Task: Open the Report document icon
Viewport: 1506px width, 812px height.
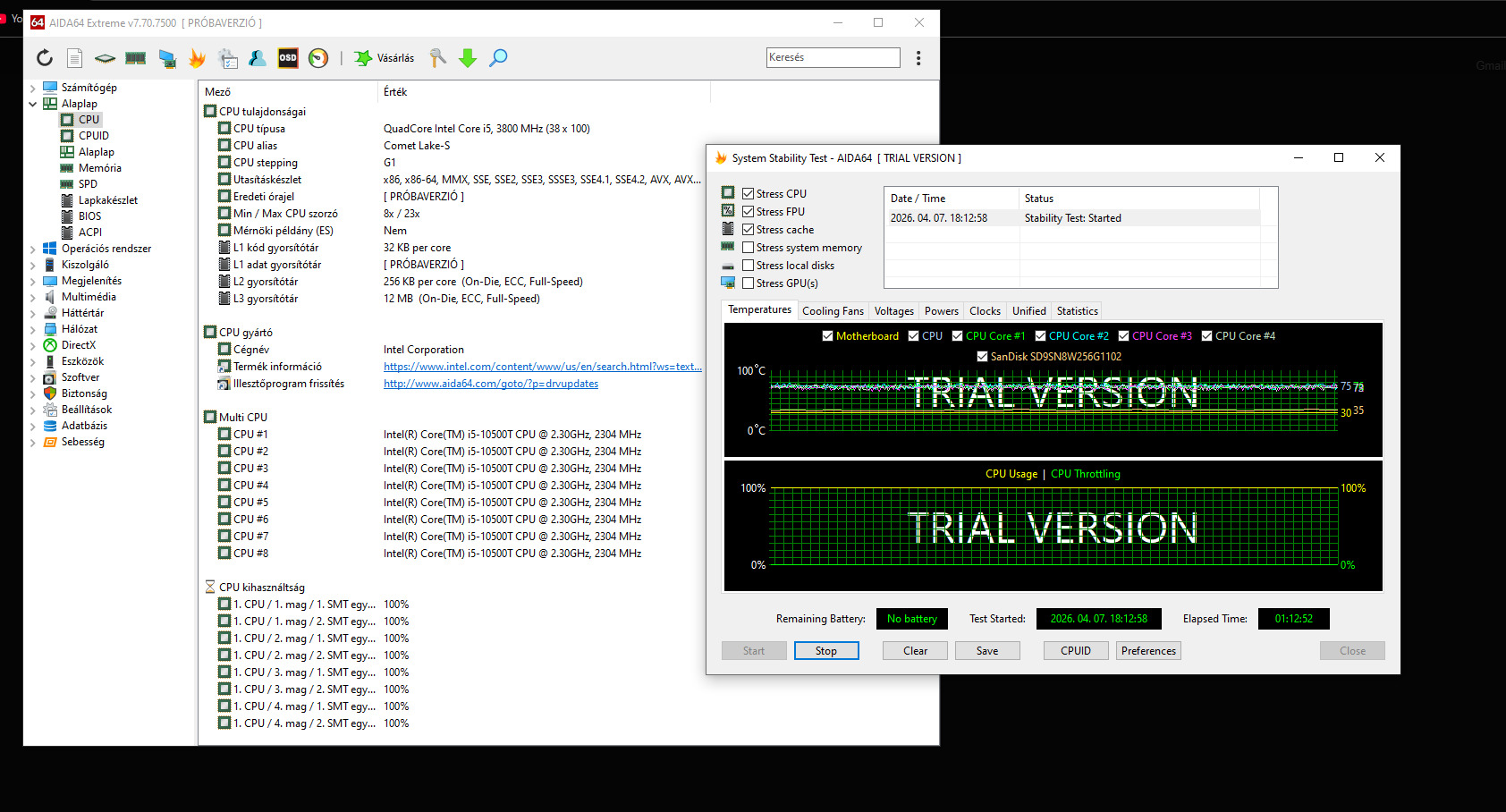Action: point(75,58)
